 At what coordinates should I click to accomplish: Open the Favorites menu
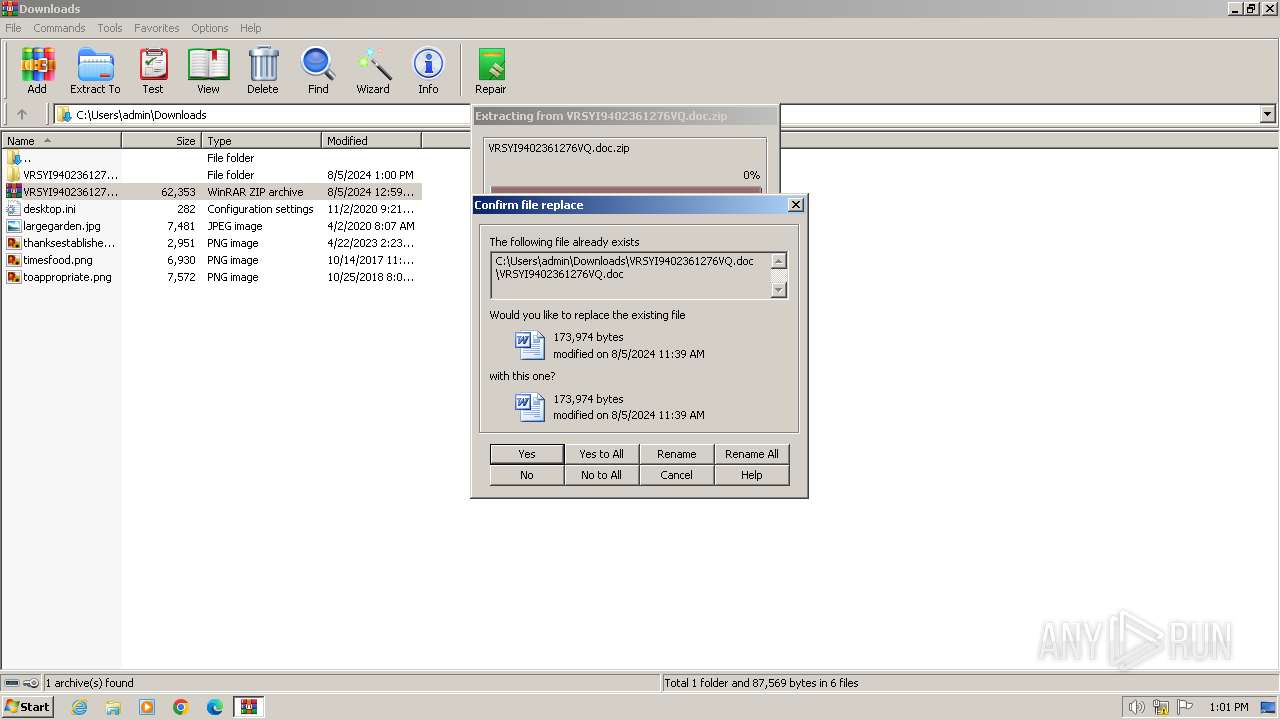tap(157, 28)
